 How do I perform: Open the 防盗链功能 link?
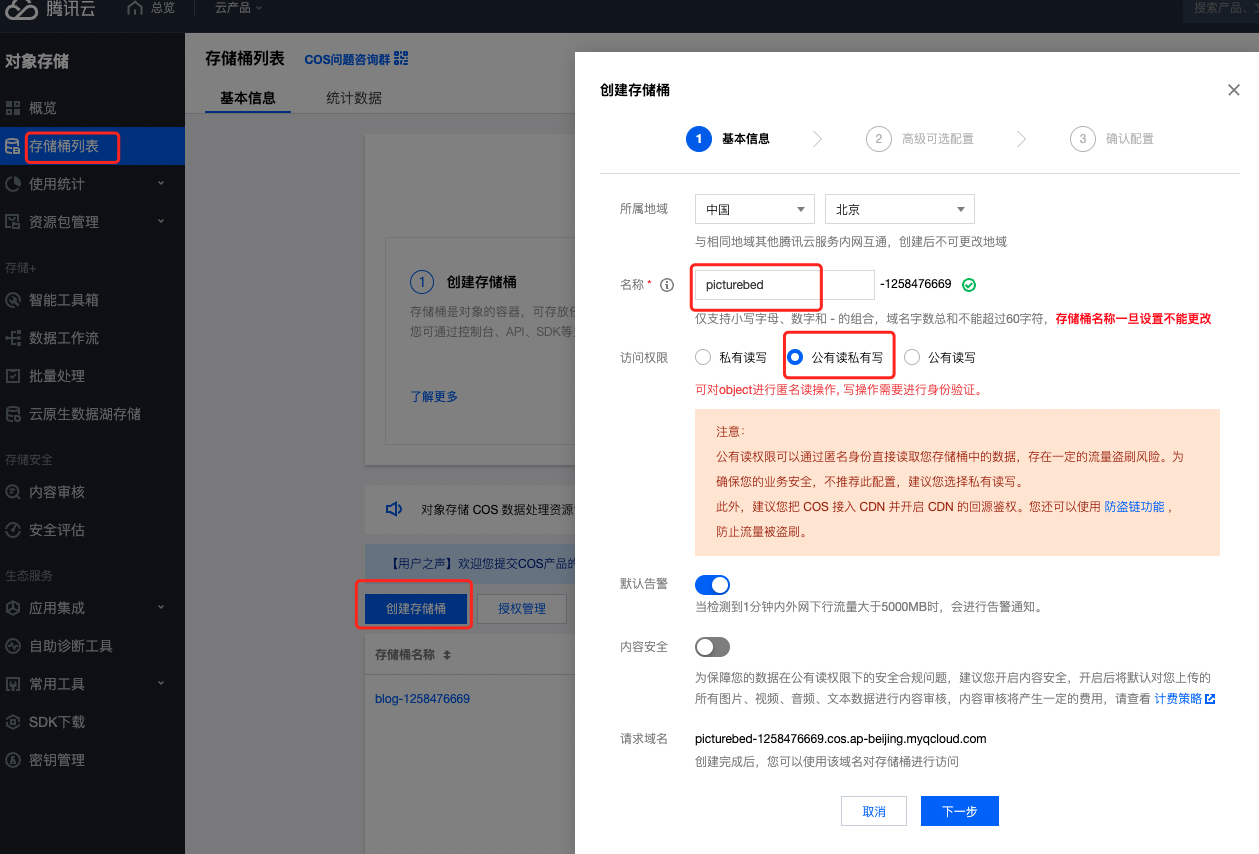pos(1134,507)
